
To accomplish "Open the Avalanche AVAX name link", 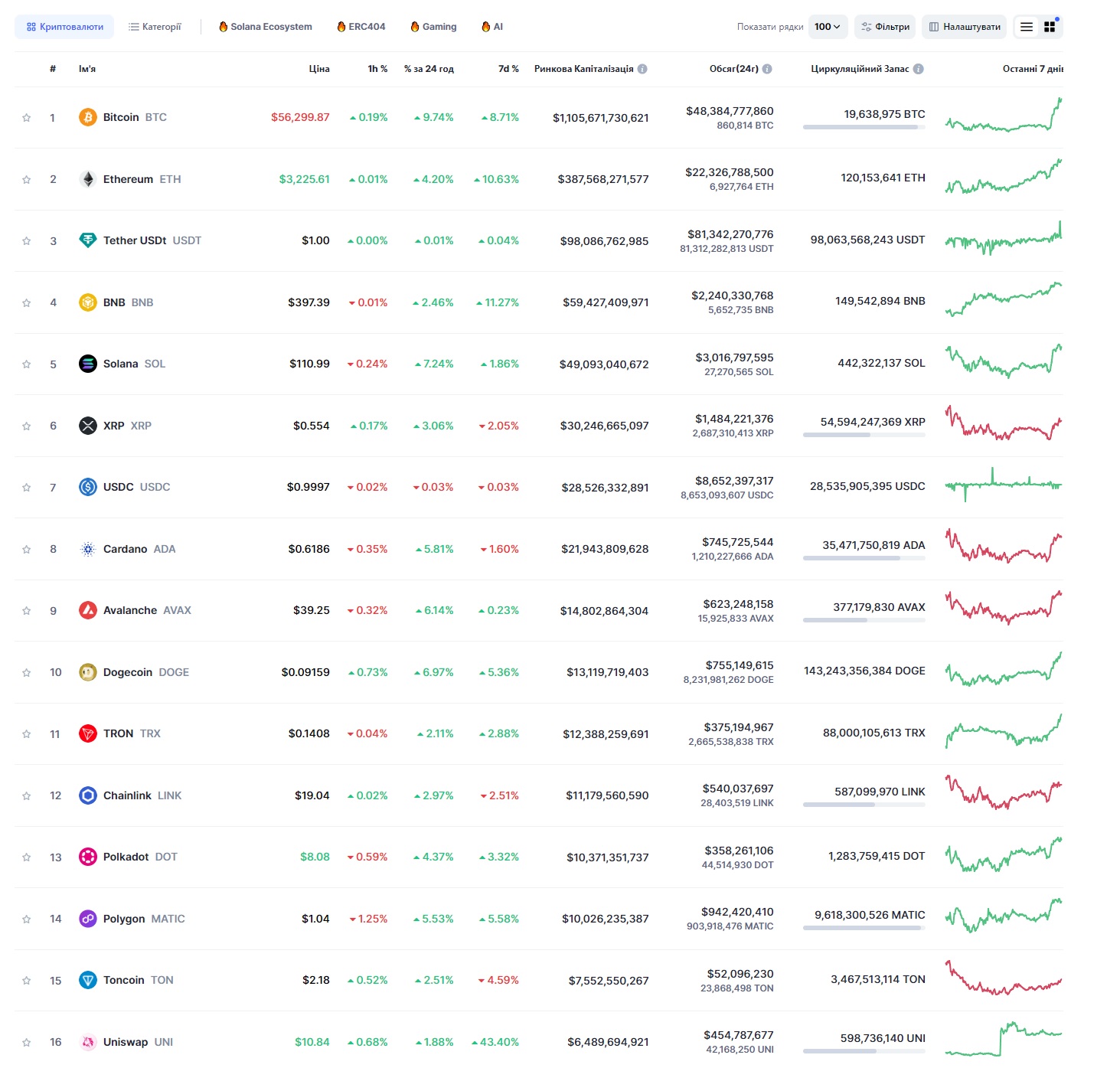I will pos(147,610).
